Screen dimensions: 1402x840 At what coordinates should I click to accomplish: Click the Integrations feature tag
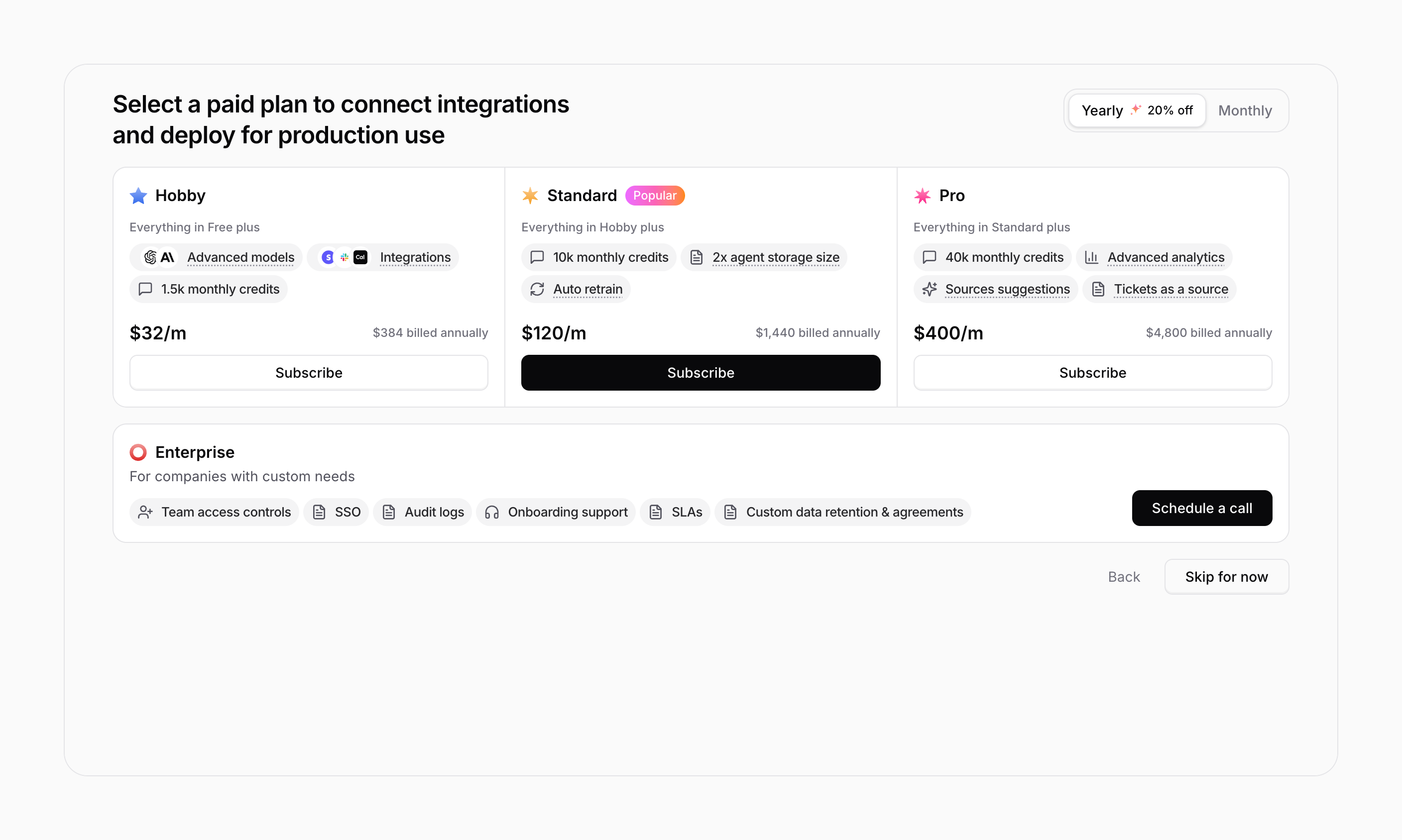coord(415,258)
